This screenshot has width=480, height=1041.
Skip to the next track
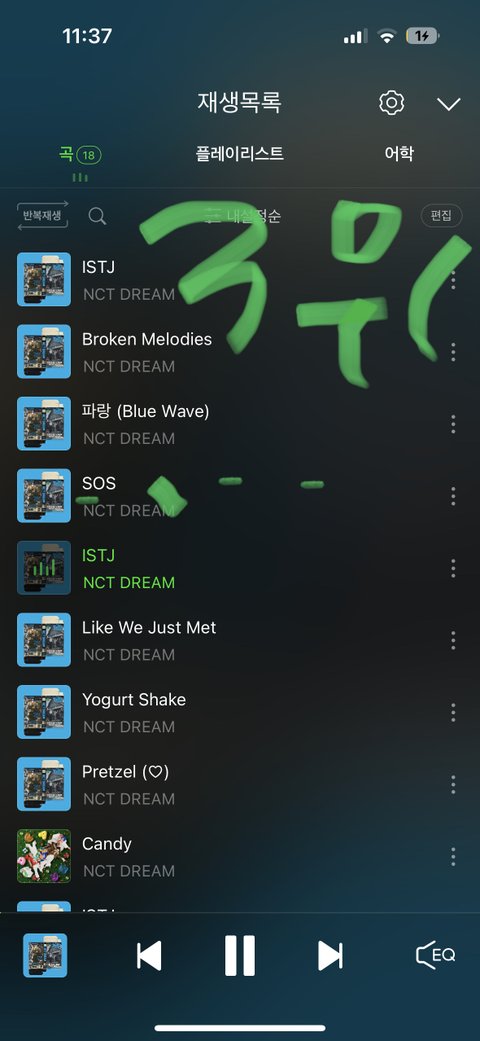[x=330, y=956]
